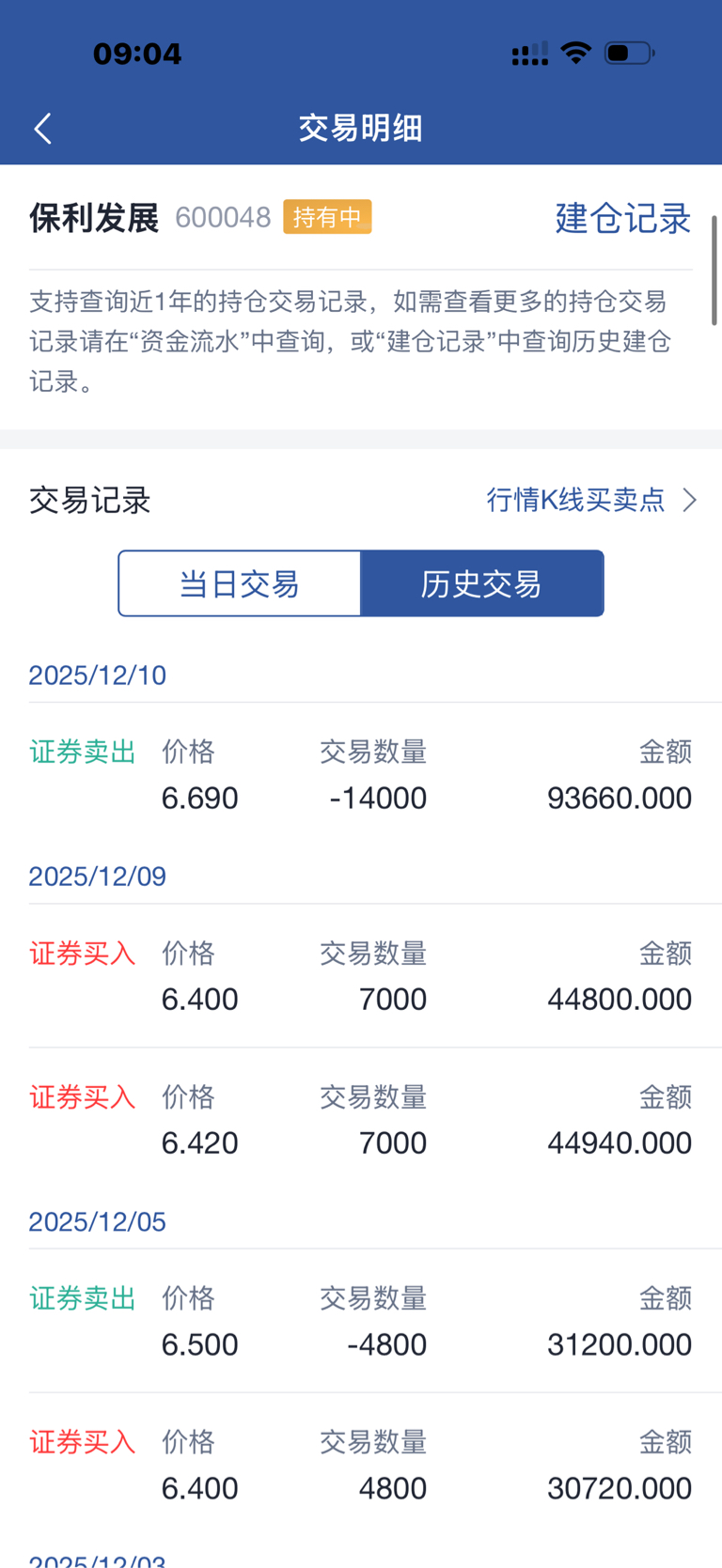Tap the battery indicator icon
This screenshot has width=722, height=1568.
[x=629, y=53]
